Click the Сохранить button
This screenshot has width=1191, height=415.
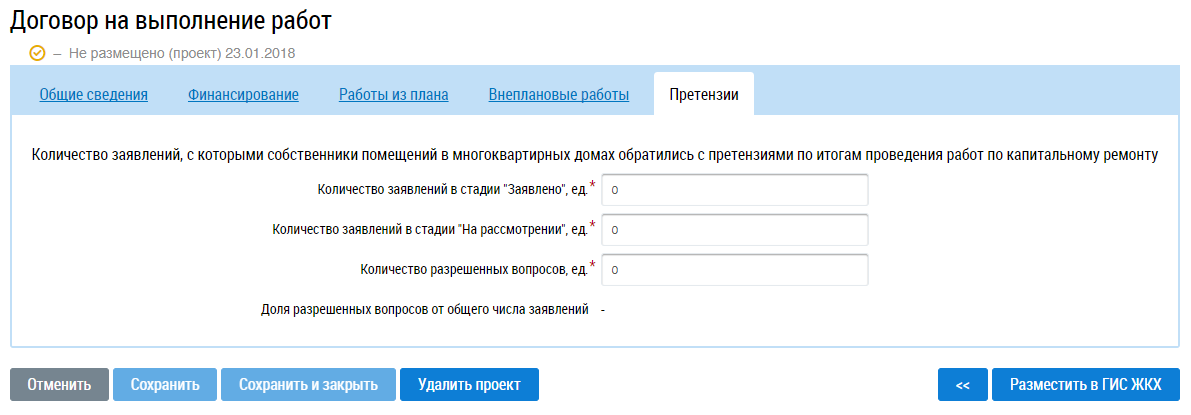163,384
